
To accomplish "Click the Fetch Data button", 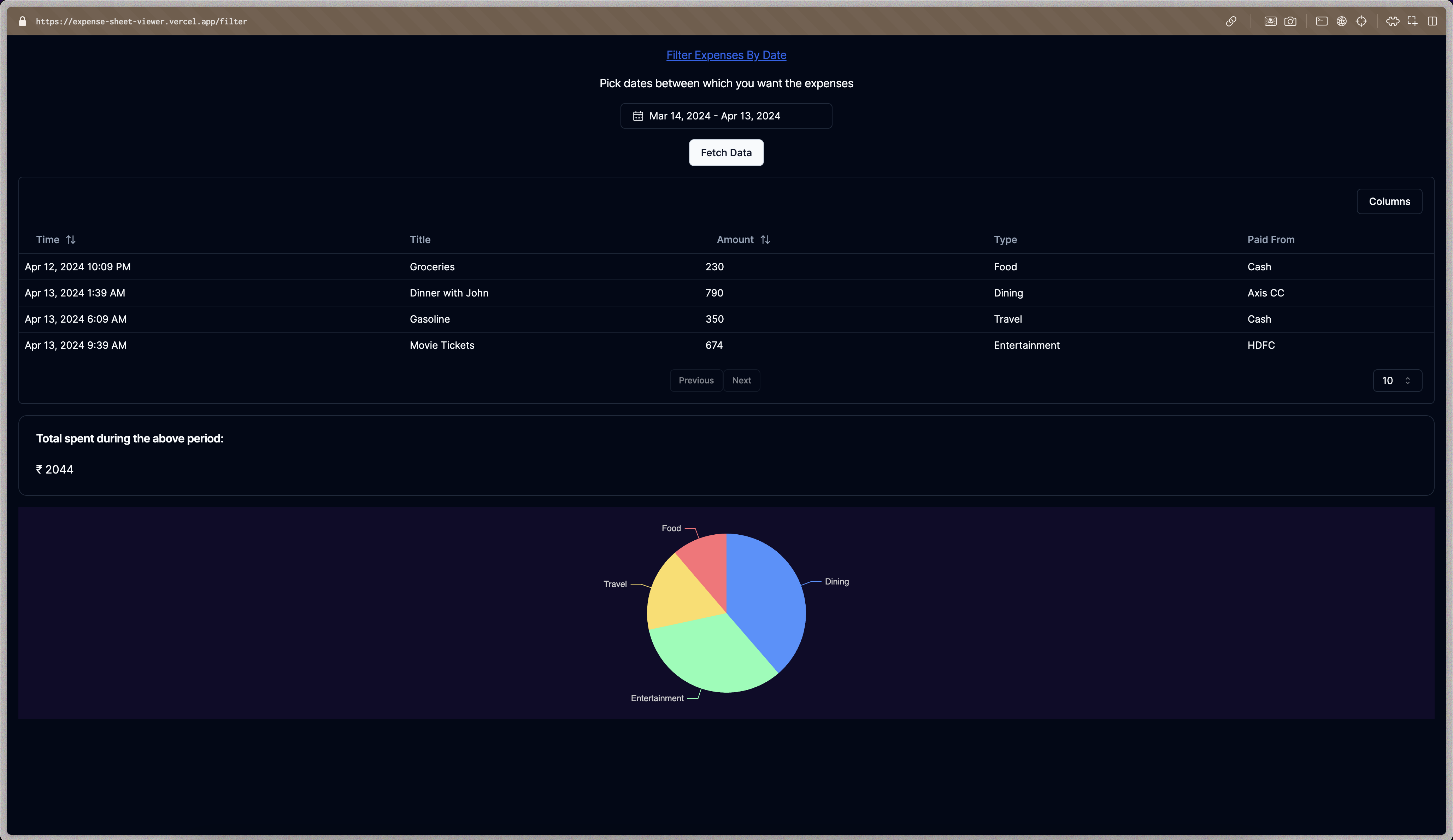I will coord(726,153).
